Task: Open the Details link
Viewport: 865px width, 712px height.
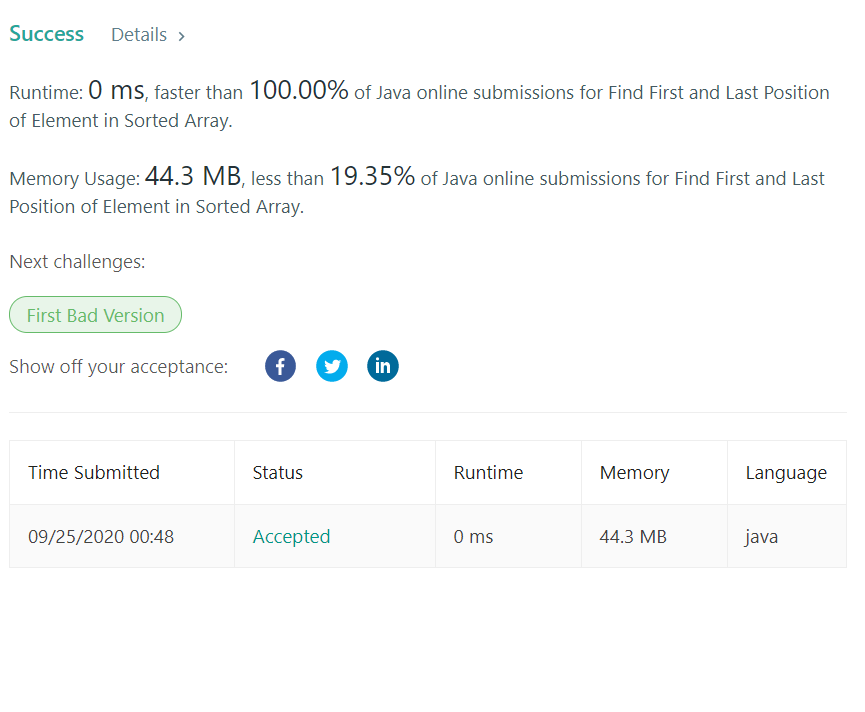Action: coord(139,35)
